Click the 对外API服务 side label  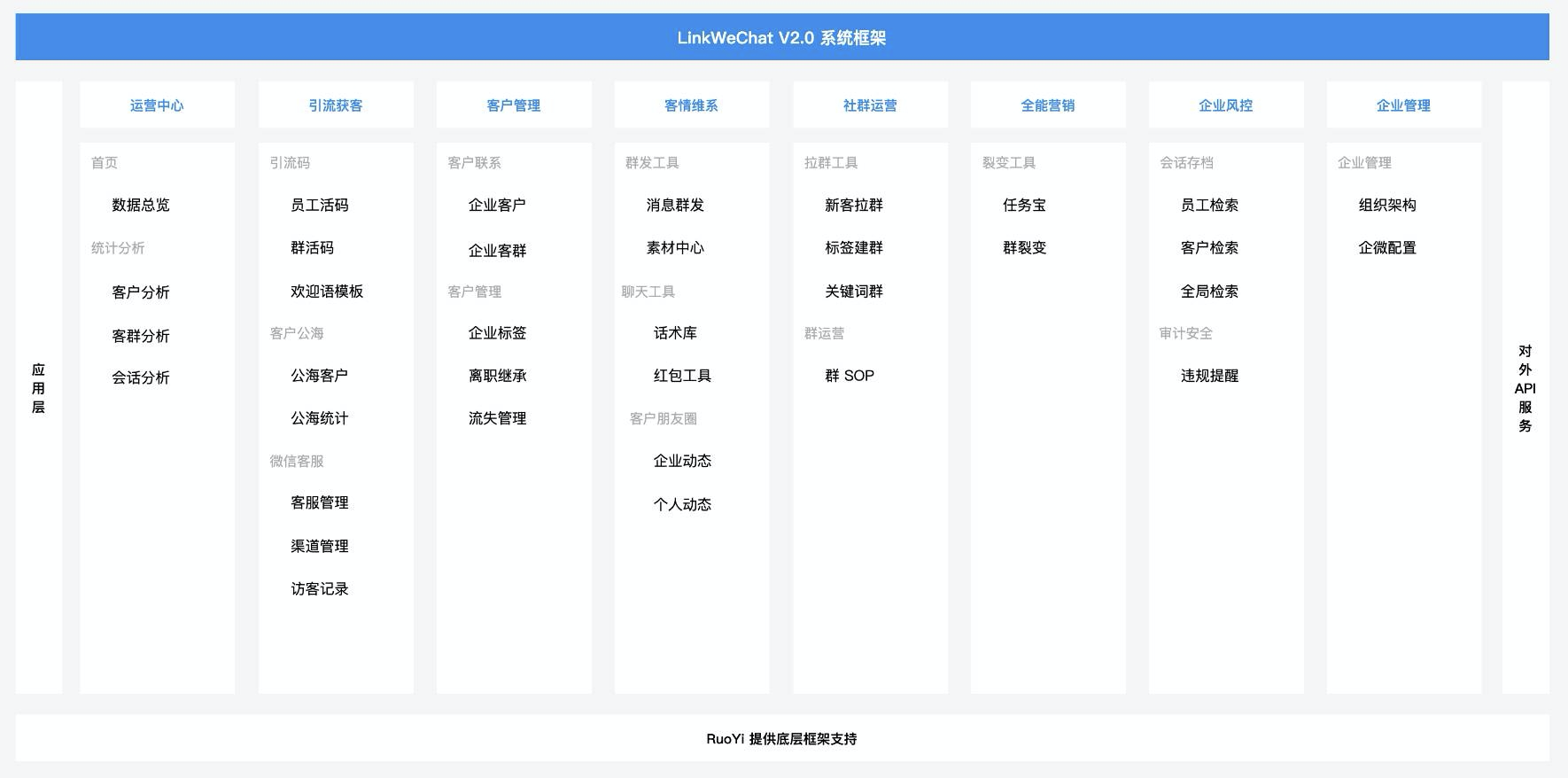click(1525, 388)
